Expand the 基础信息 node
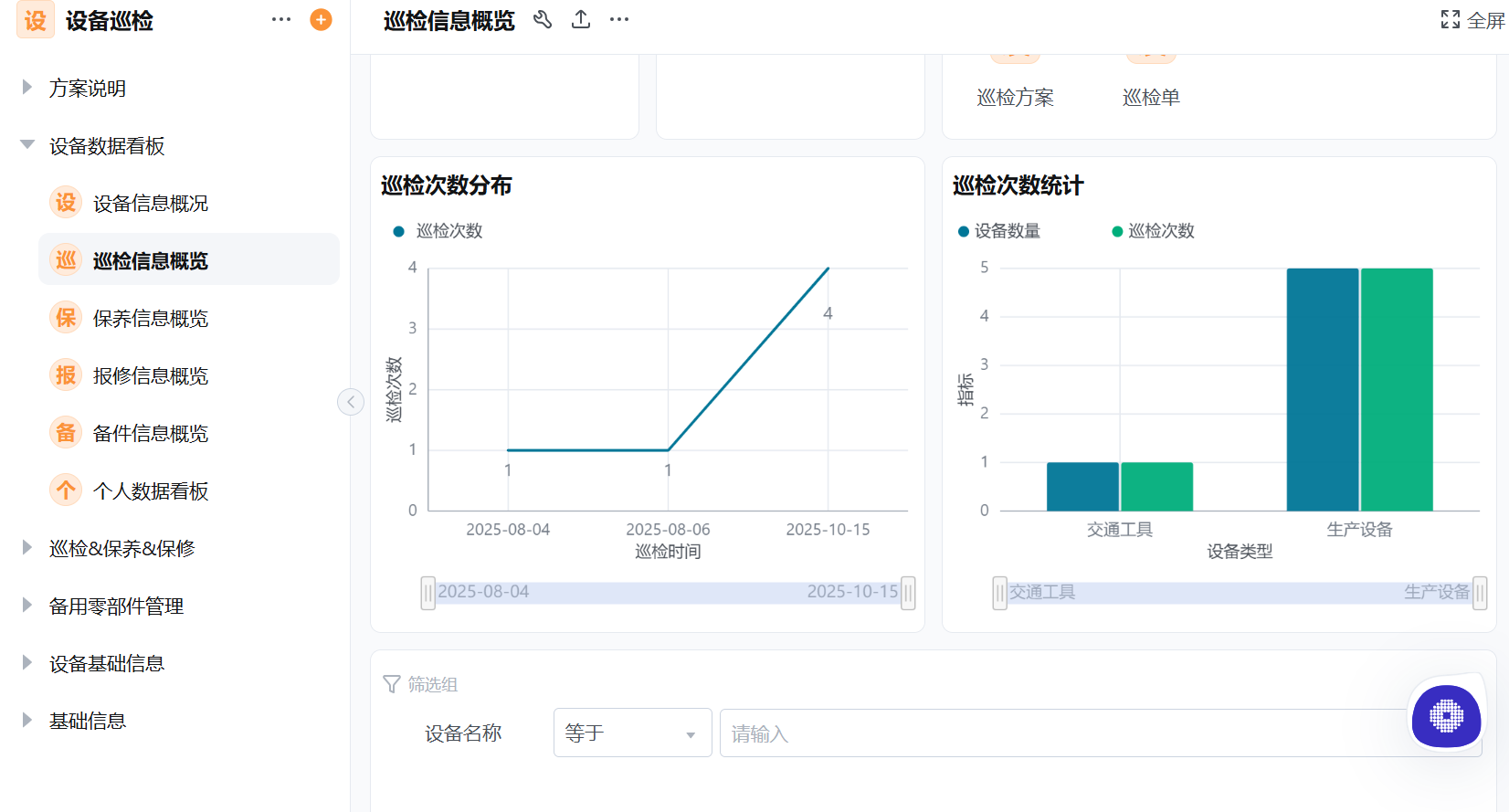This screenshot has height=812, width=1509. 27,721
